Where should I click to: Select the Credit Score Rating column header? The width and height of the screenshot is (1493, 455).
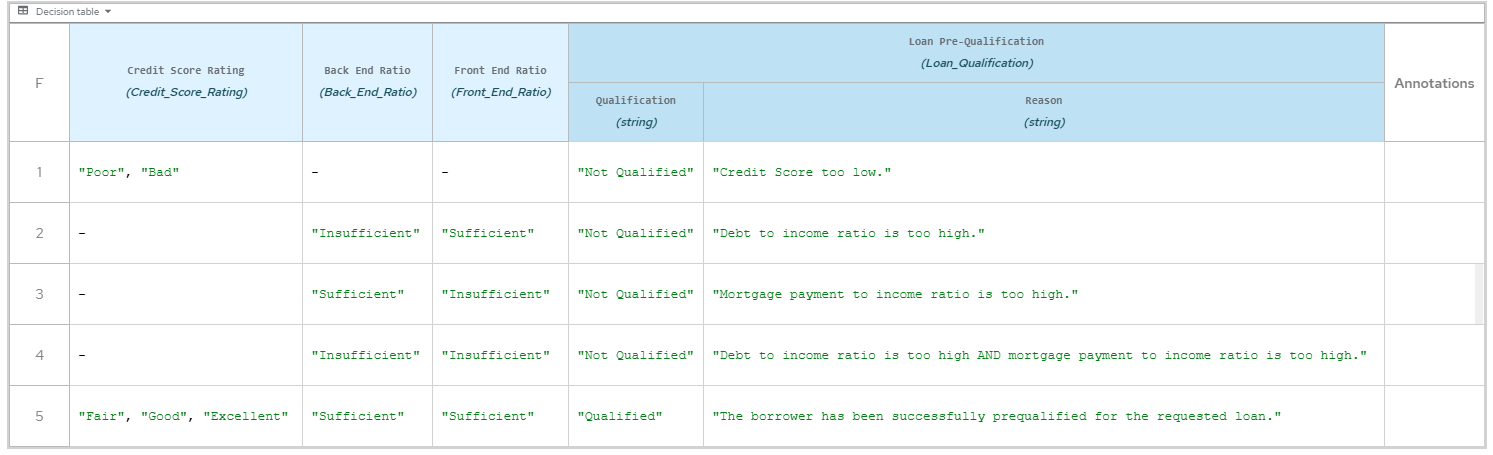[186, 83]
